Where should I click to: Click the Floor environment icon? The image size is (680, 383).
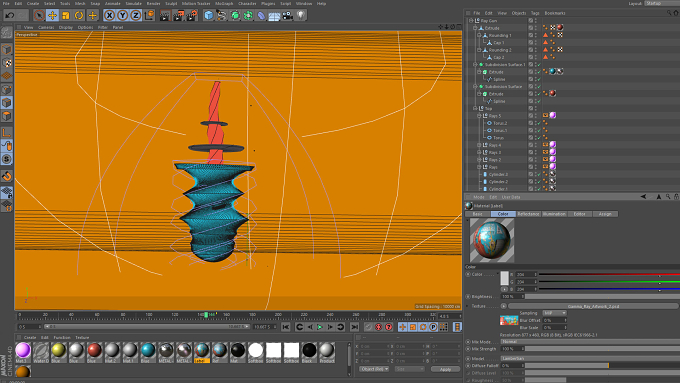[274, 16]
